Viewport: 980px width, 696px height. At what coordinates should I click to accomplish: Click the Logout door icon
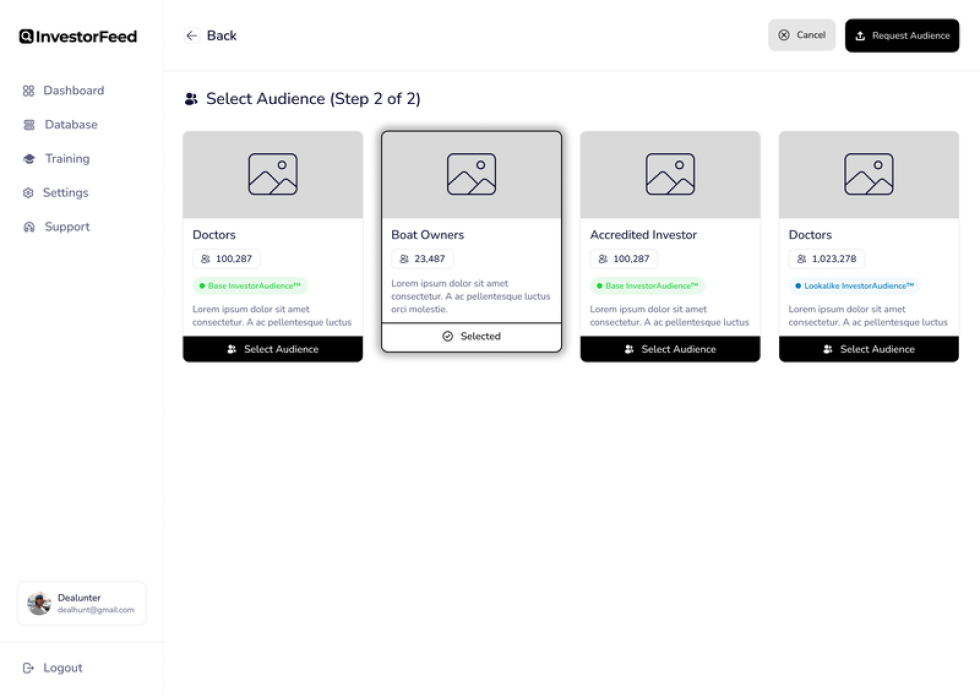28,668
